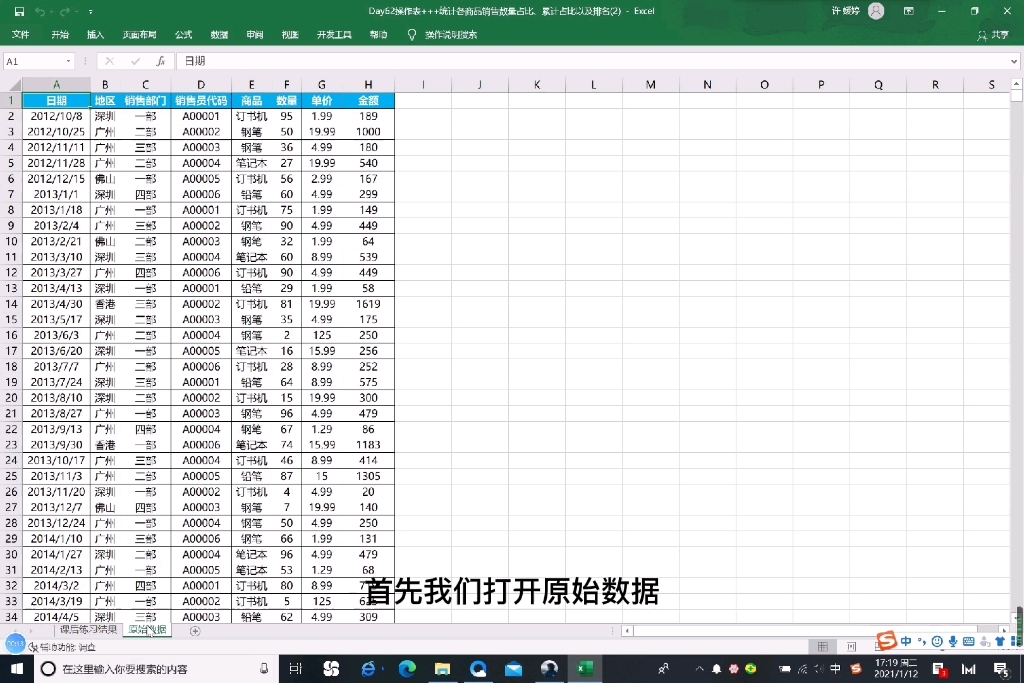Click the Save icon on Quick Access Toolbar

20,10
